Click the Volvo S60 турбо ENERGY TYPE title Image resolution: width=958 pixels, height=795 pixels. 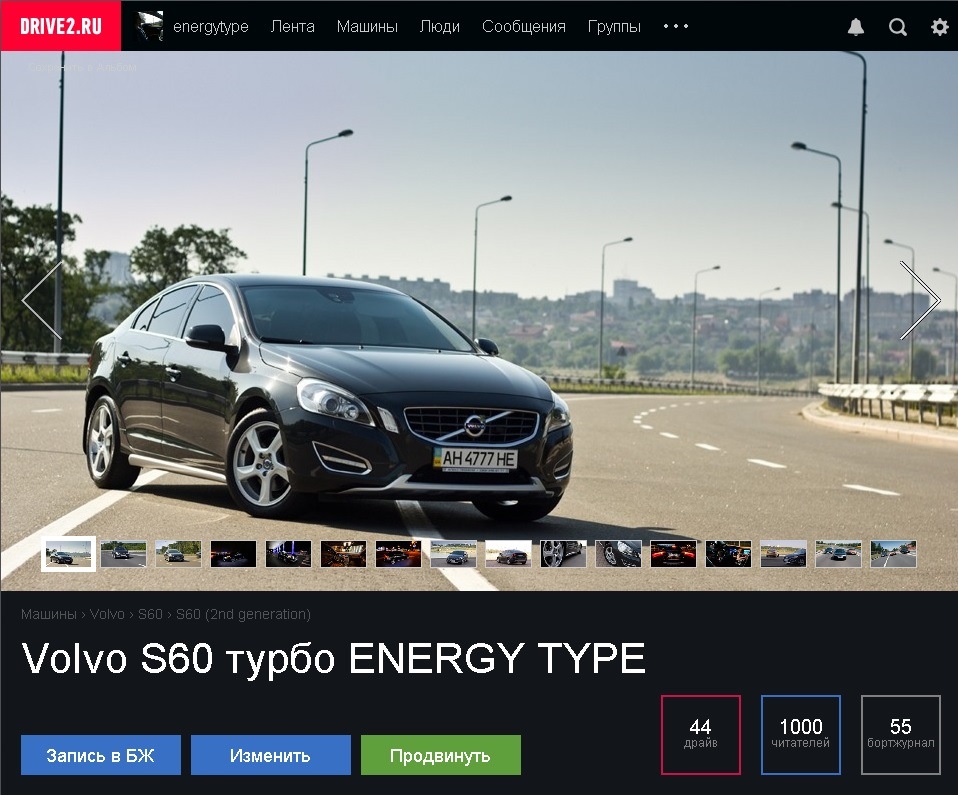[x=334, y=659]
